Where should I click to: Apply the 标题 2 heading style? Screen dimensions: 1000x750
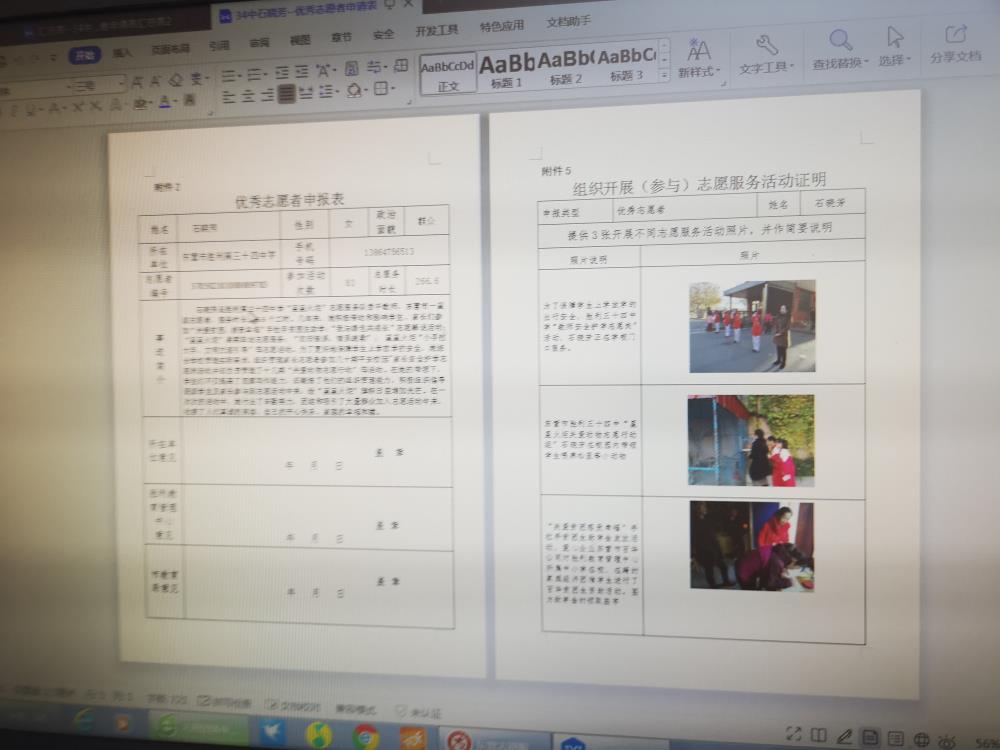(x=566, y=67)
